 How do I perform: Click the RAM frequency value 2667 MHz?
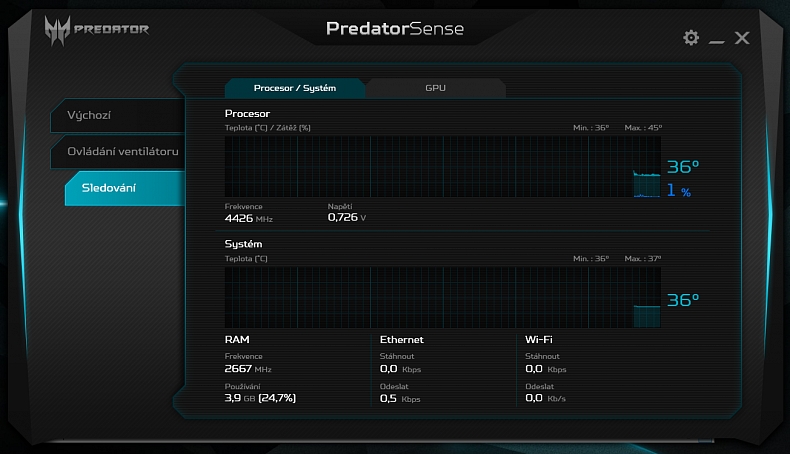pyautogui.click(x=248, y=369)
